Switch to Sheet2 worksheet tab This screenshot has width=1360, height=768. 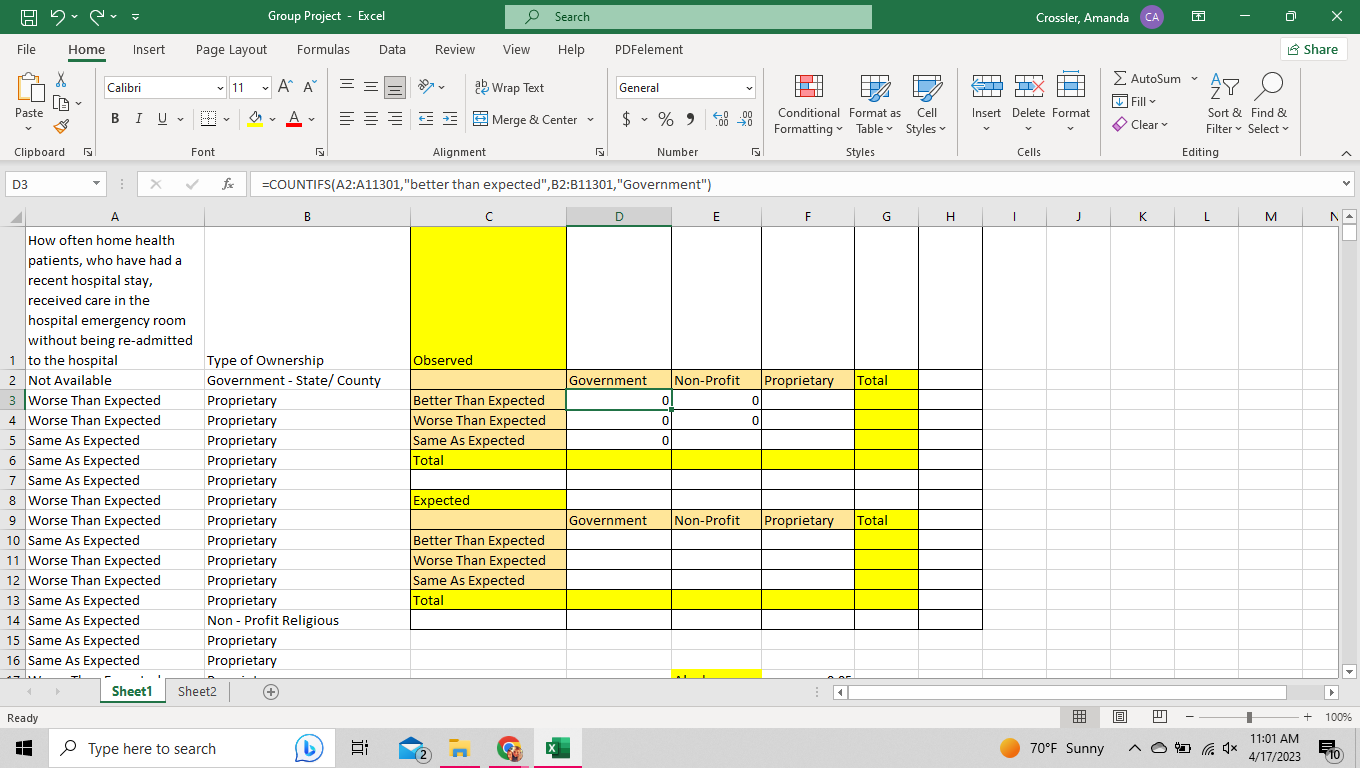click(x=197, y=692)
